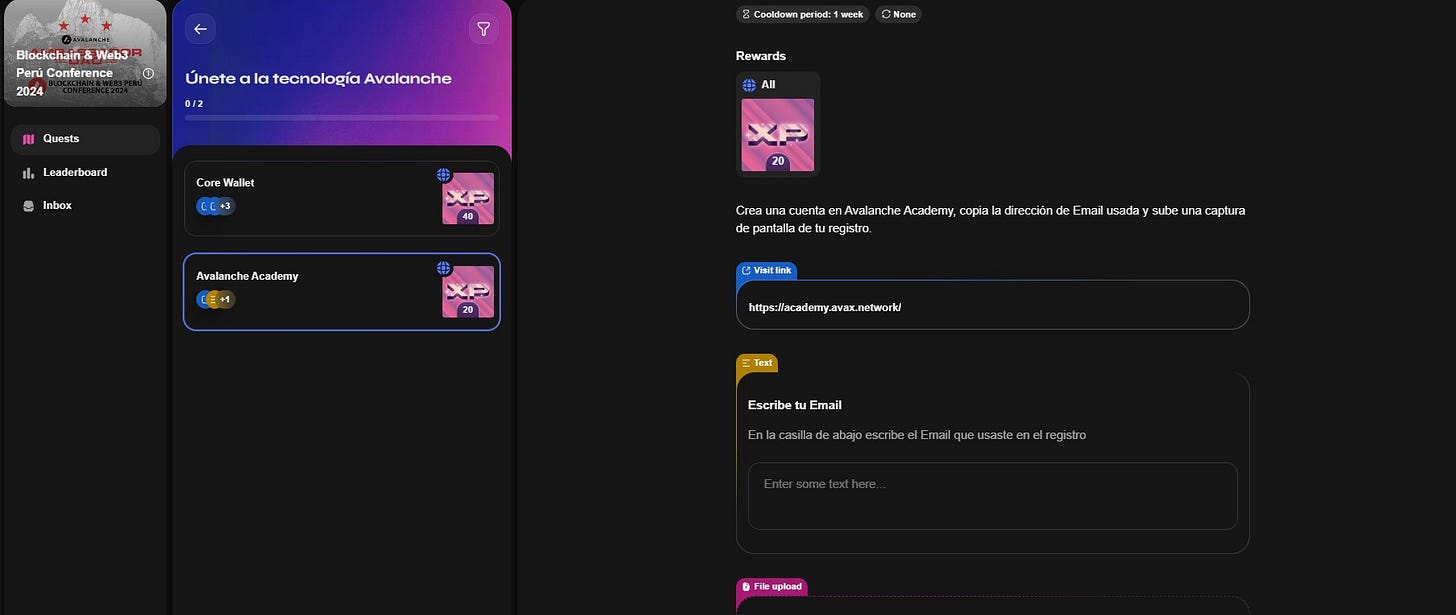Open the Quests menu item

(x=85, y=139)
